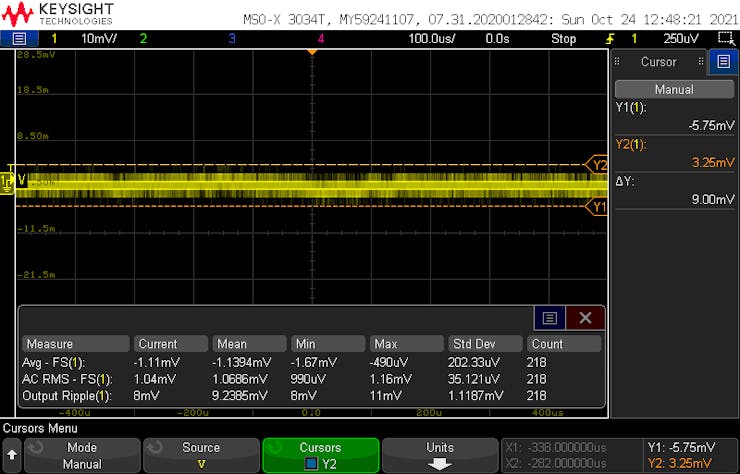Open the main menu icon at top-left
The width and height of the screenshot is (740, 474).
click(x=19, y=38)
